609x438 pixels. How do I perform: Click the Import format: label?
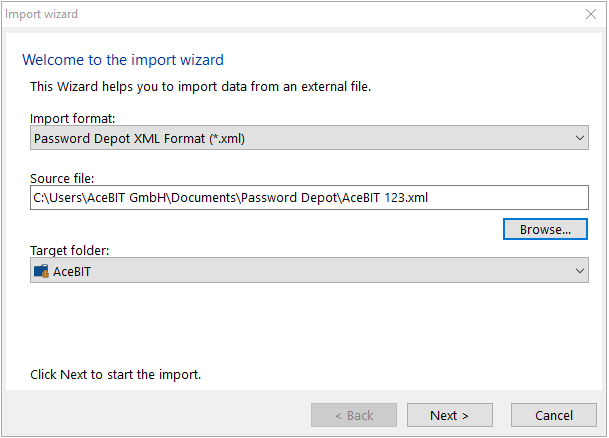pyautogui.click(x=73, y=118)
